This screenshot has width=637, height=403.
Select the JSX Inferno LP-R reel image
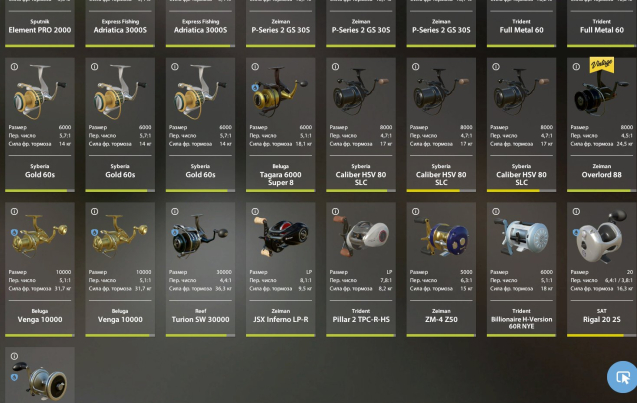click(x=280, y=234)
